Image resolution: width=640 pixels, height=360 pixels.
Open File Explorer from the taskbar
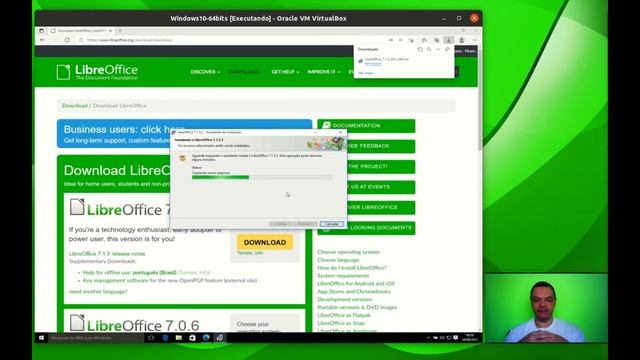click(x=179, y=338)
